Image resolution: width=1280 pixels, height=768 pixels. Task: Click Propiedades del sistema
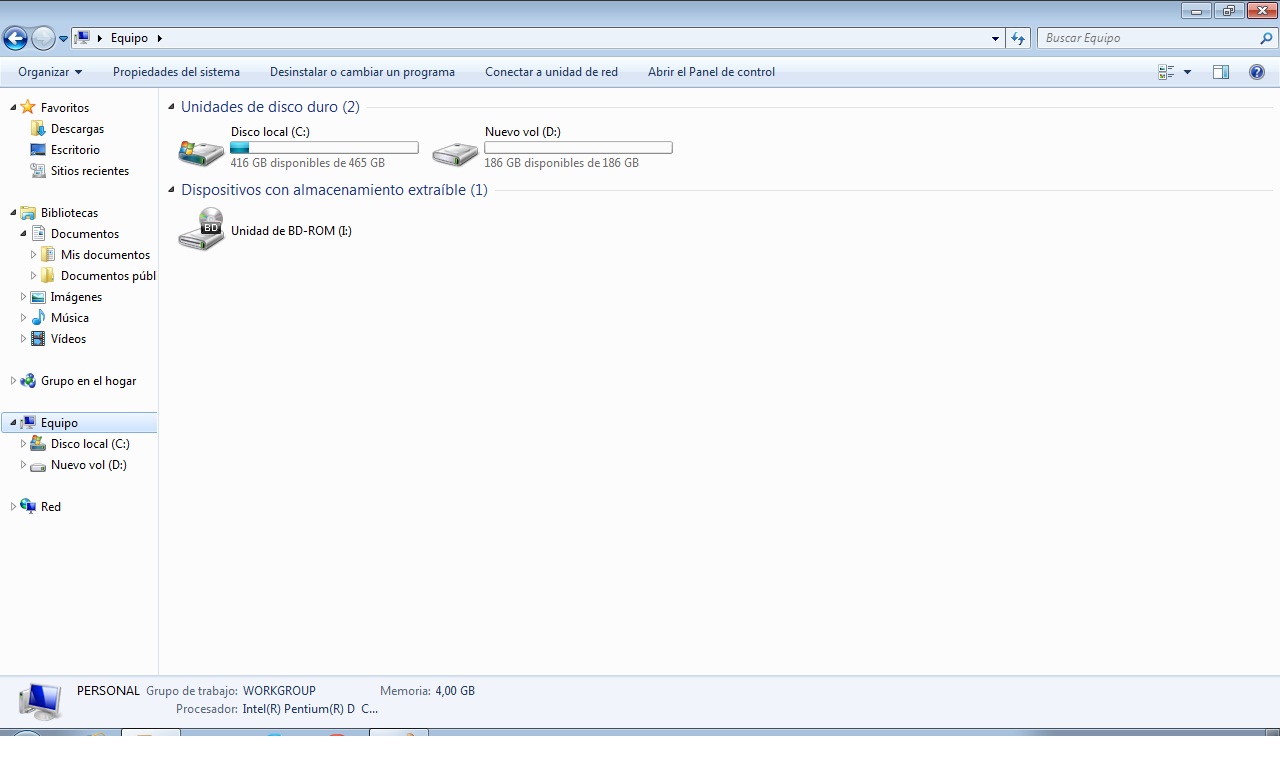pyautogui.click(x=176, y=72)
